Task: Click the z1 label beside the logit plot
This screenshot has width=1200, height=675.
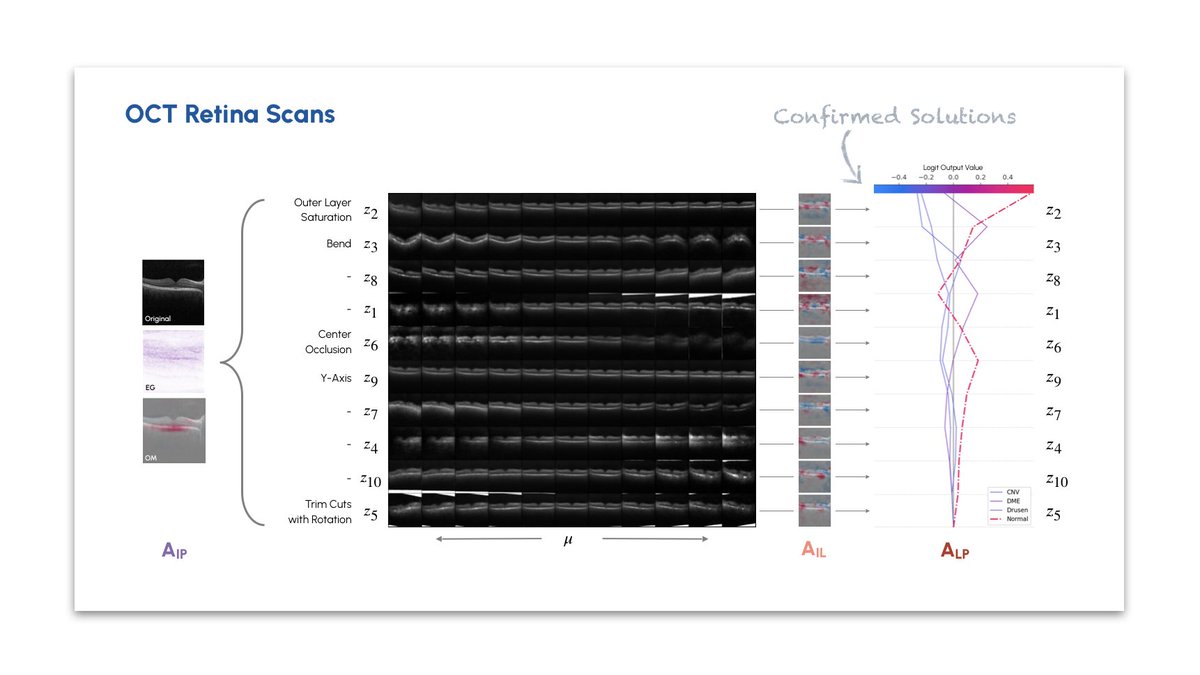Action: tap(1053, 312)
